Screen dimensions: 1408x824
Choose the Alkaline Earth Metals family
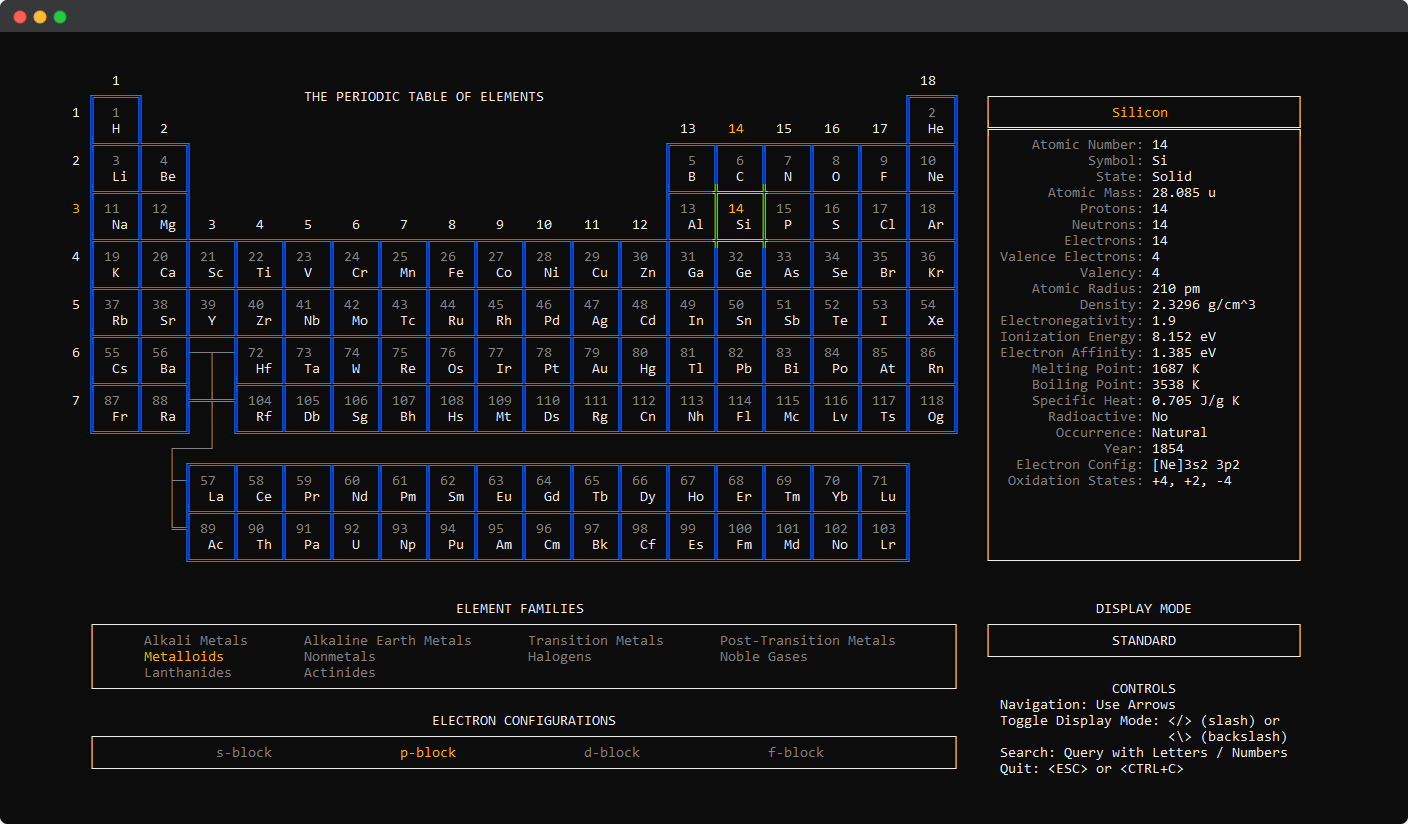tap(388, 641)
